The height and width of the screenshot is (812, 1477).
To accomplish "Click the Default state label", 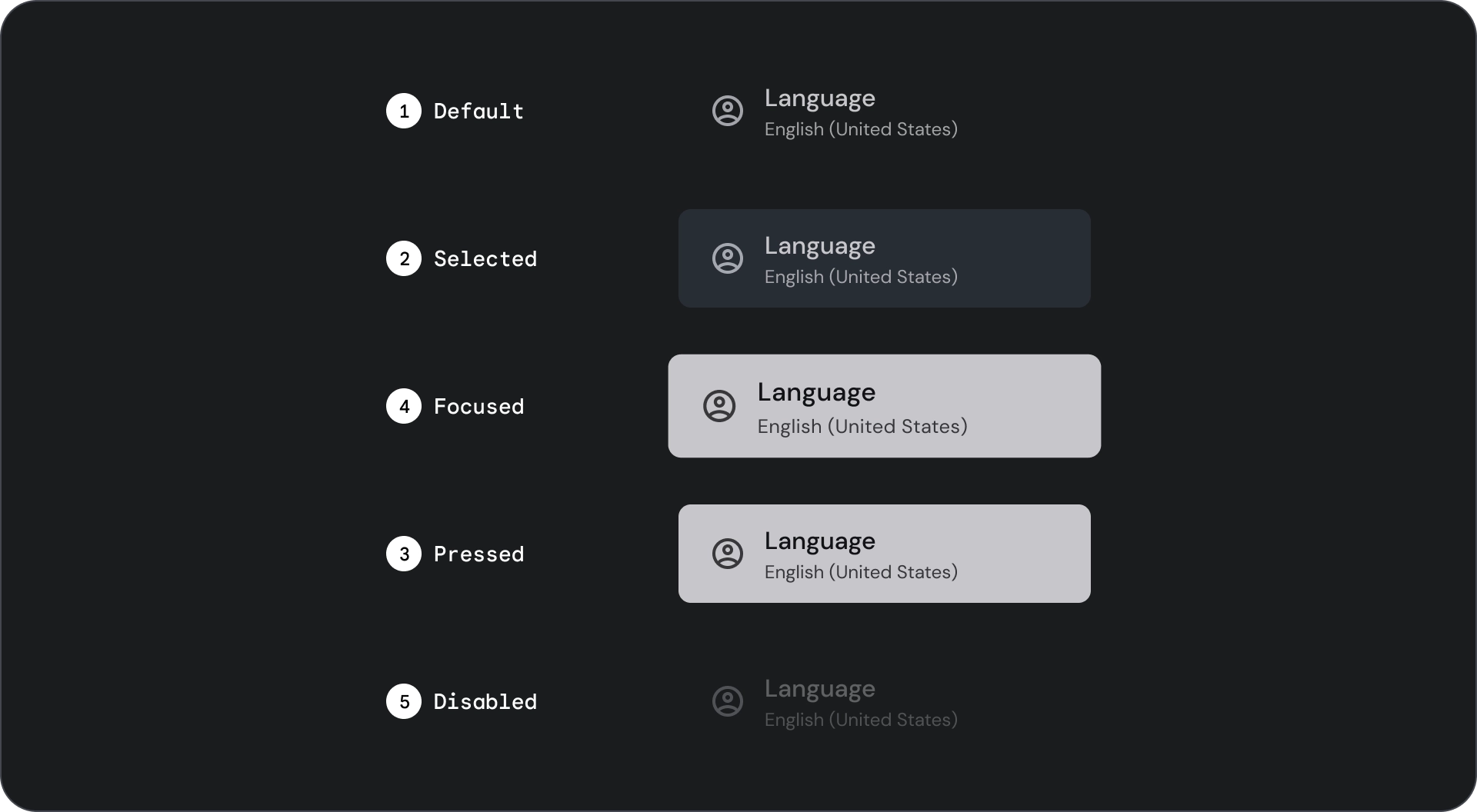I will click(x=478, y=111).
